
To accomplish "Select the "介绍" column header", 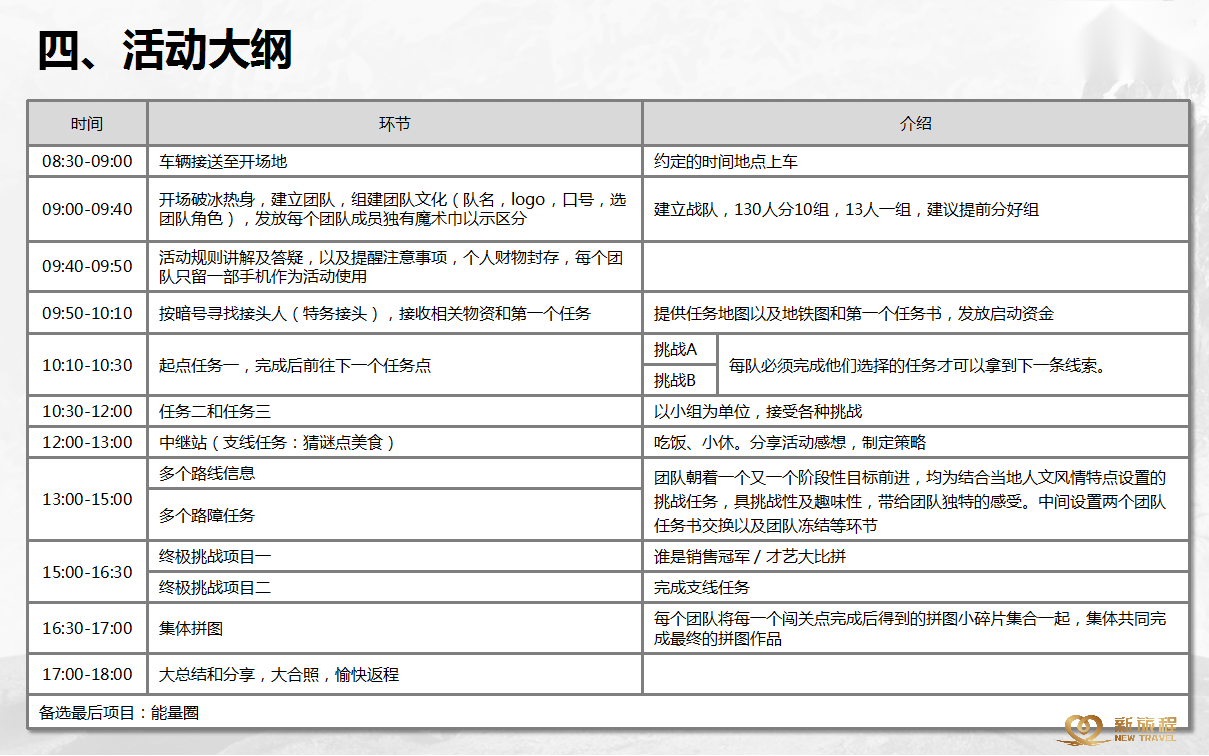I will pos(916,124).
